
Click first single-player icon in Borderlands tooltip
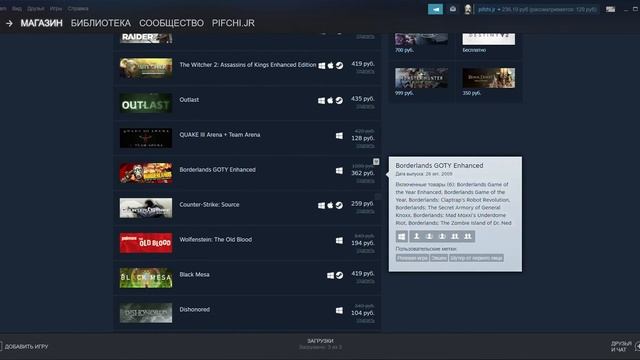coord(416,236)
